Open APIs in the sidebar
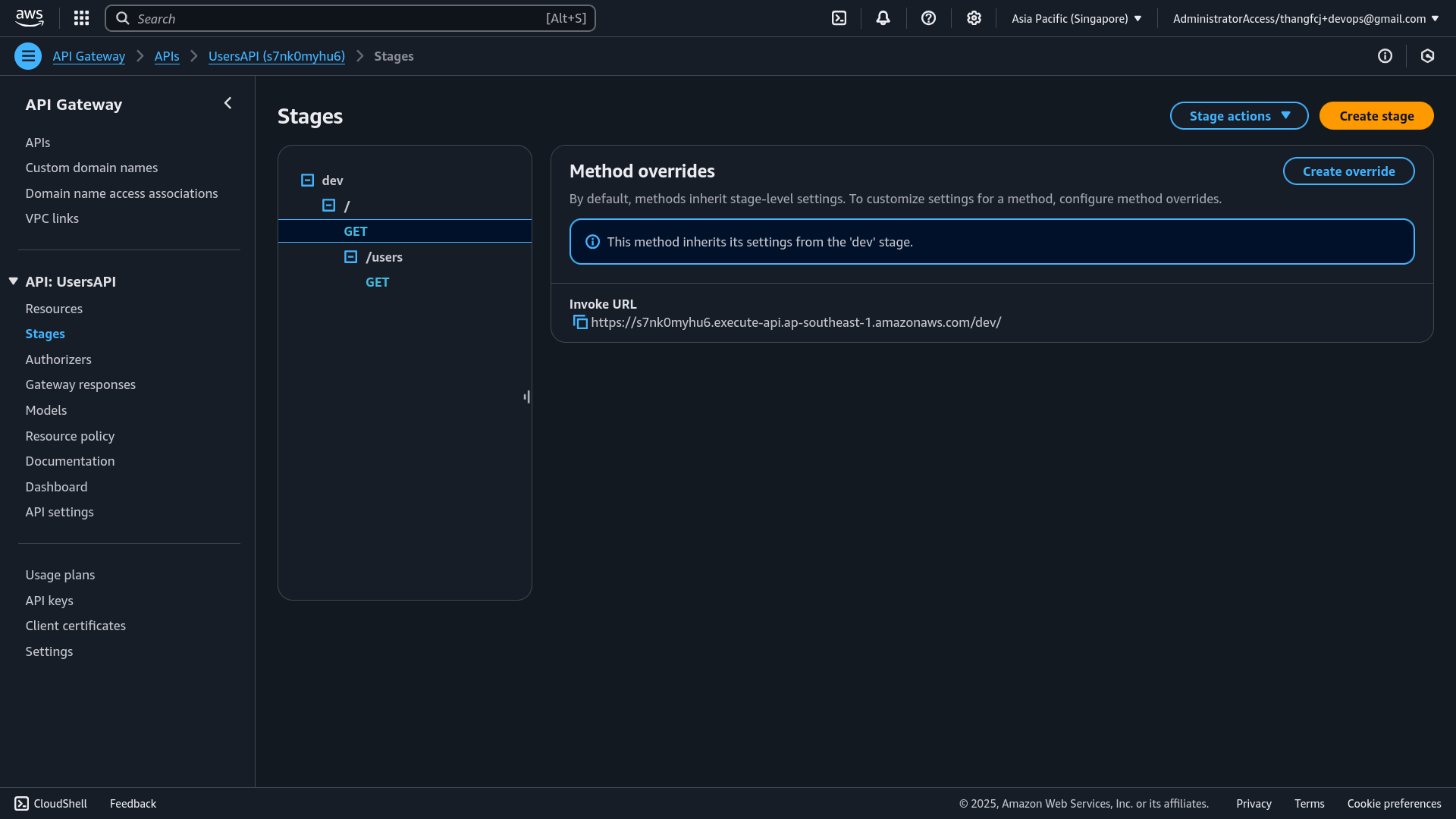 coord(38,143)
